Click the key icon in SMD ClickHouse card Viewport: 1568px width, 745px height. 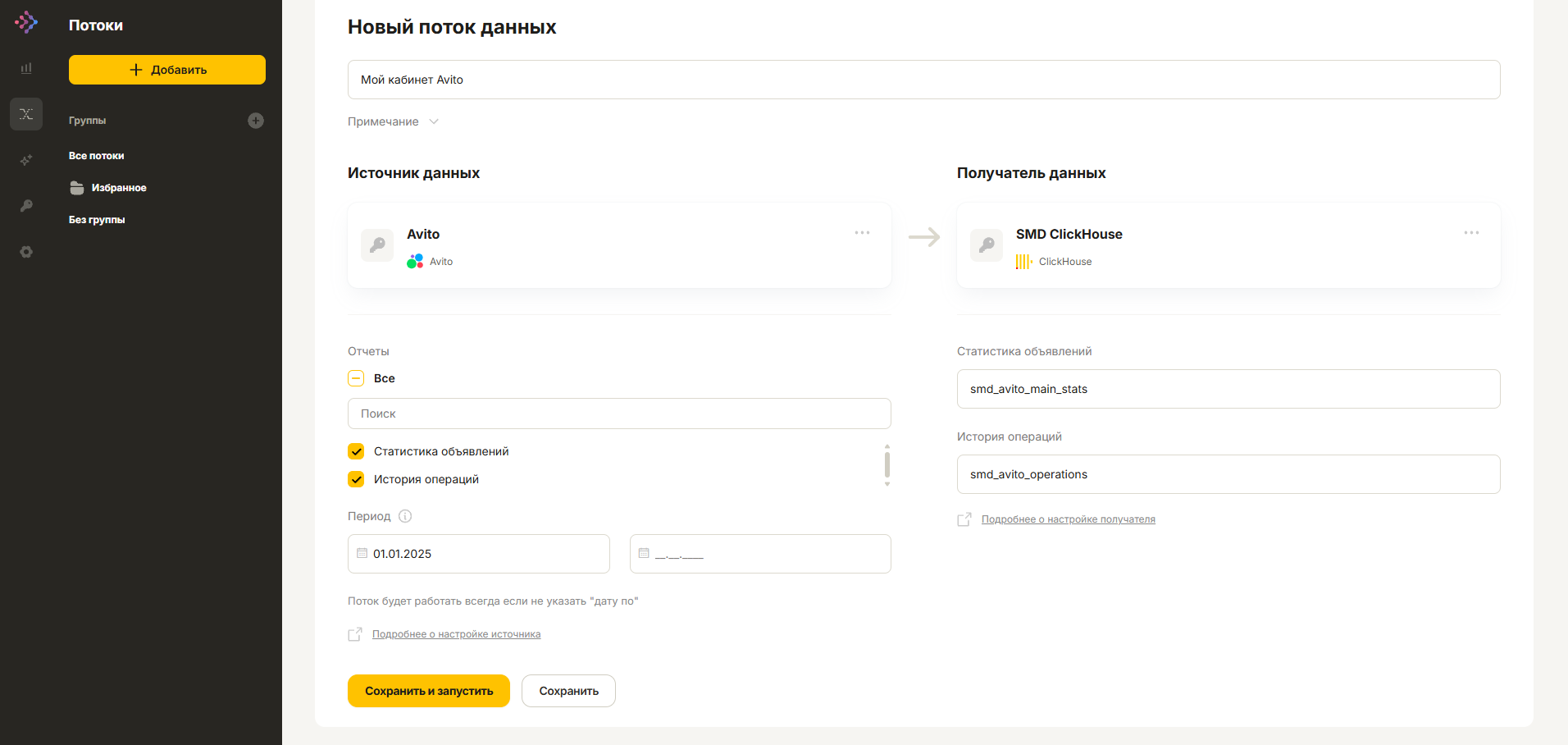(x=987, y=245)
